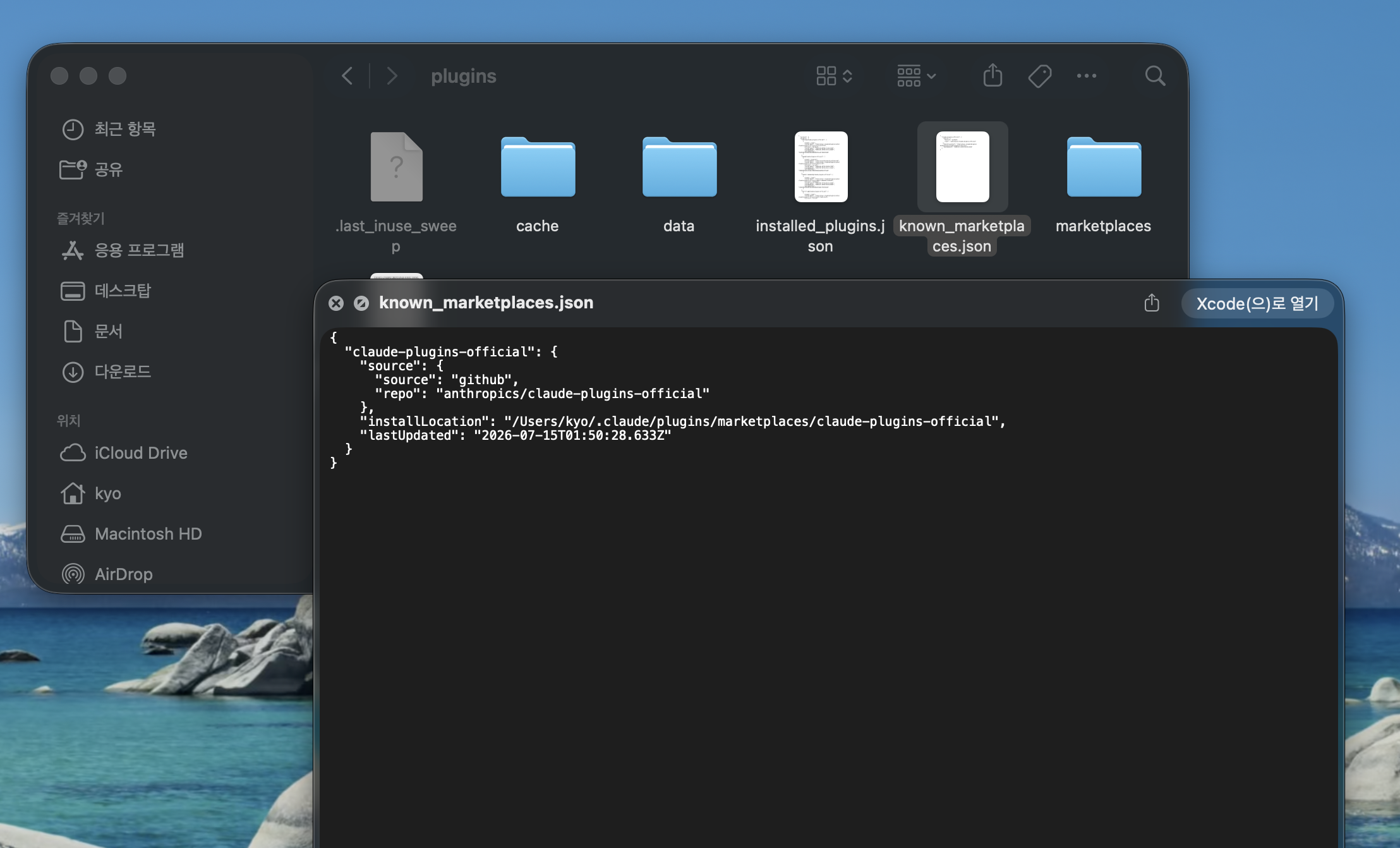The height and width of the screenshot is (848, 1400).
Task: Go back in Finder navigation
Action: coord(347,76)
